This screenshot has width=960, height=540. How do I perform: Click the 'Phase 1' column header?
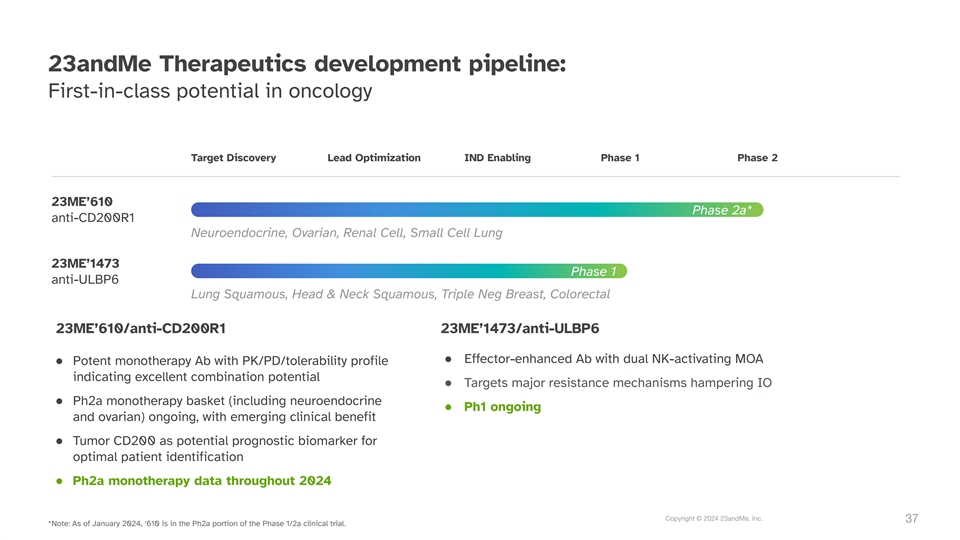coord(620,157)
